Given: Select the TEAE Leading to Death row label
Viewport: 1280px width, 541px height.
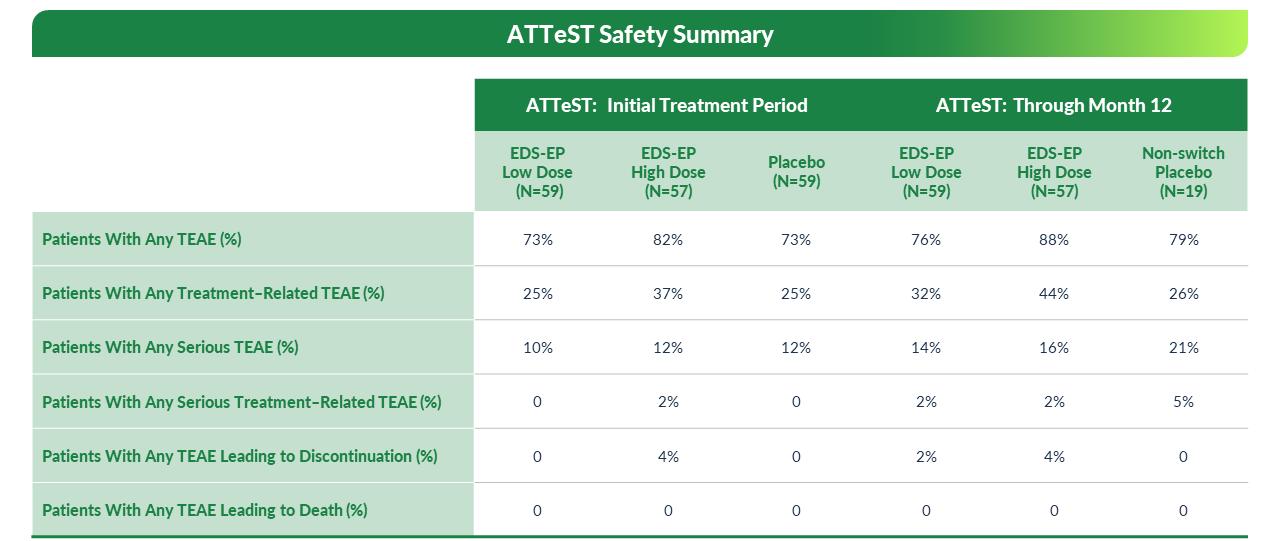Looking at the screenshot, I should (x=205, y=510).
